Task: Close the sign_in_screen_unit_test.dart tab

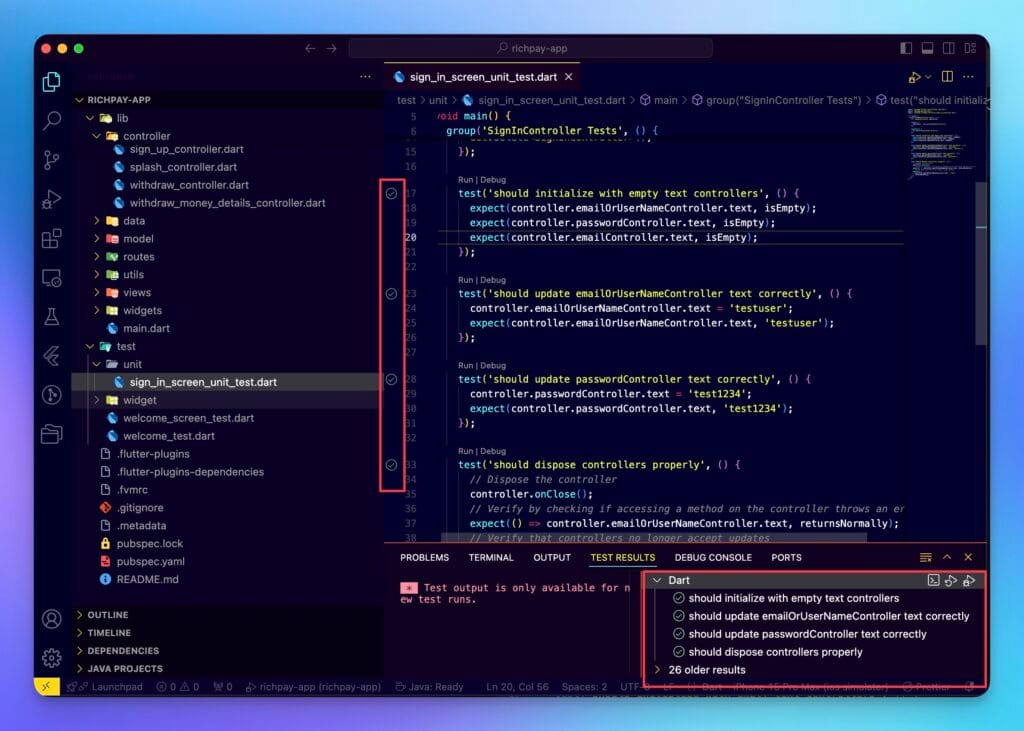Action: point(569,76)
